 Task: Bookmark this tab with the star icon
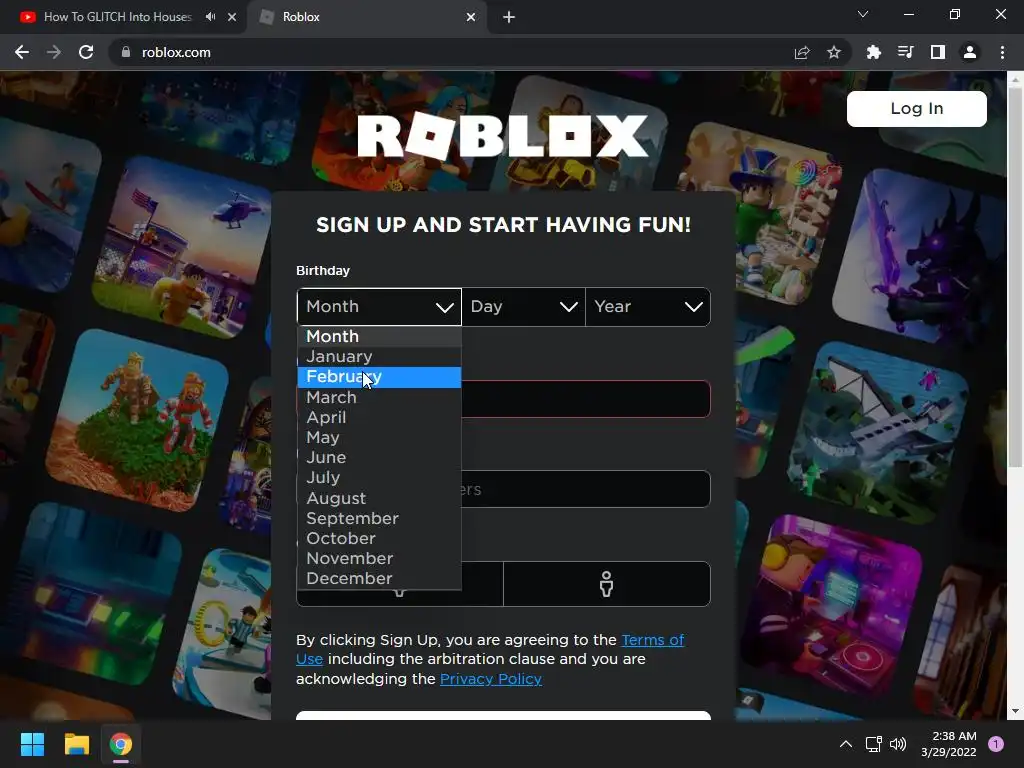click(x=834, y=52)
